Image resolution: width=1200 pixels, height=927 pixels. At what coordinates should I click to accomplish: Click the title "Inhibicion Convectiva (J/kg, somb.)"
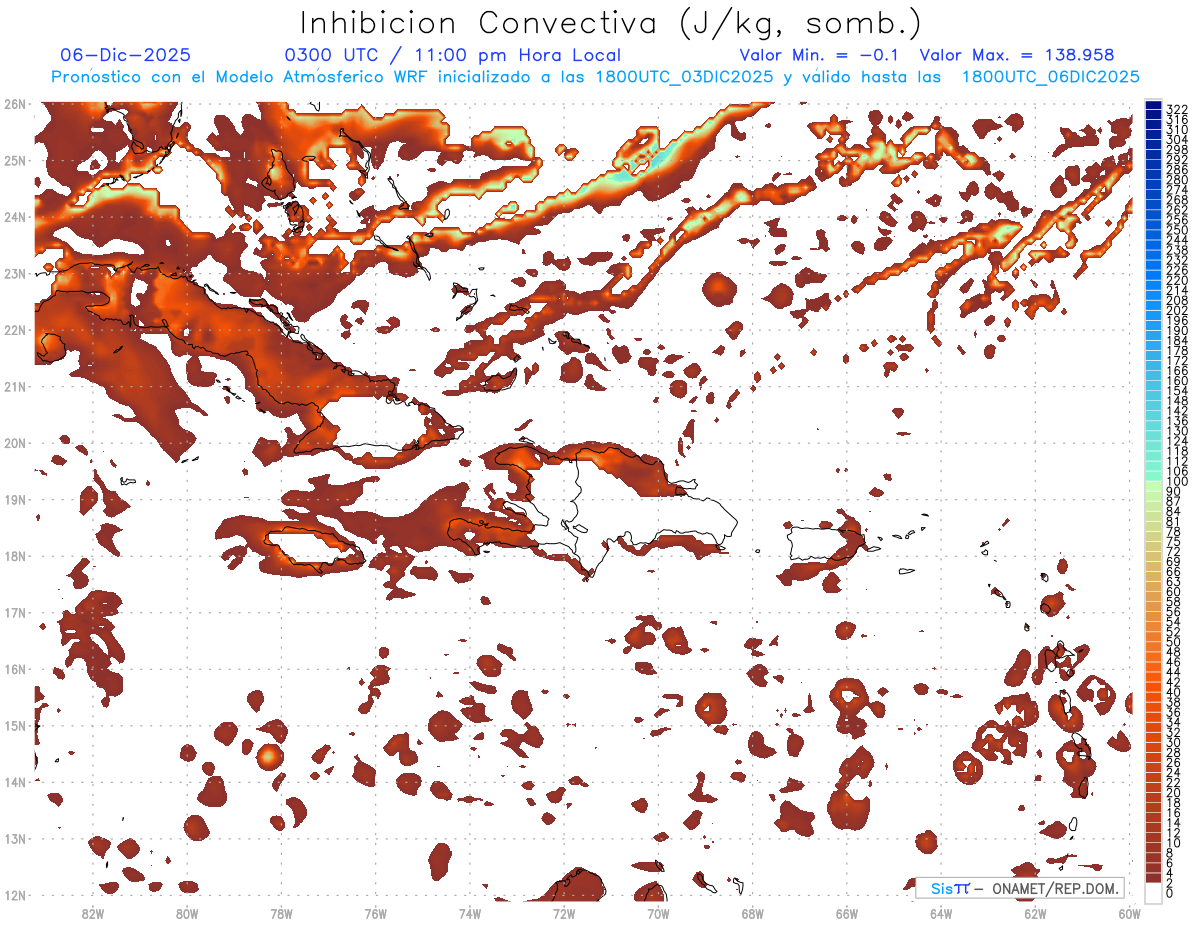point(611,23)
